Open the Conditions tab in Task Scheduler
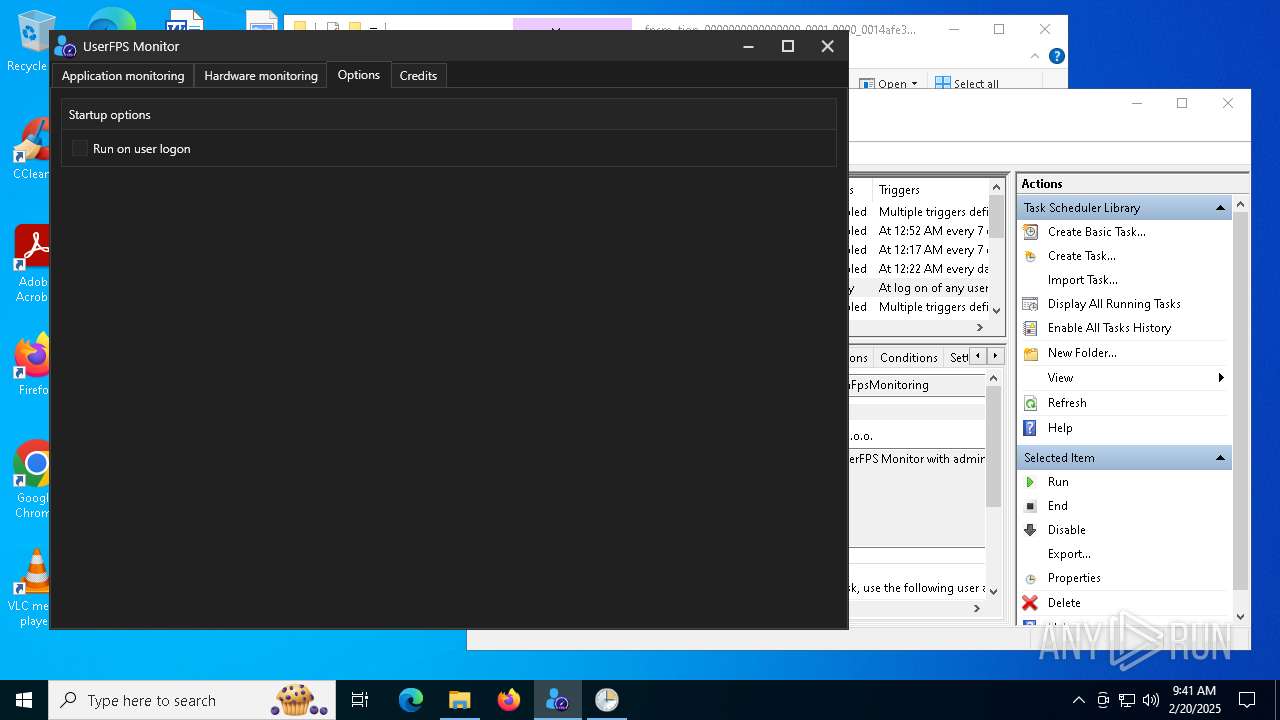Screen dimensions: 1280x720 pyautogui.click(x=909, y=357)
